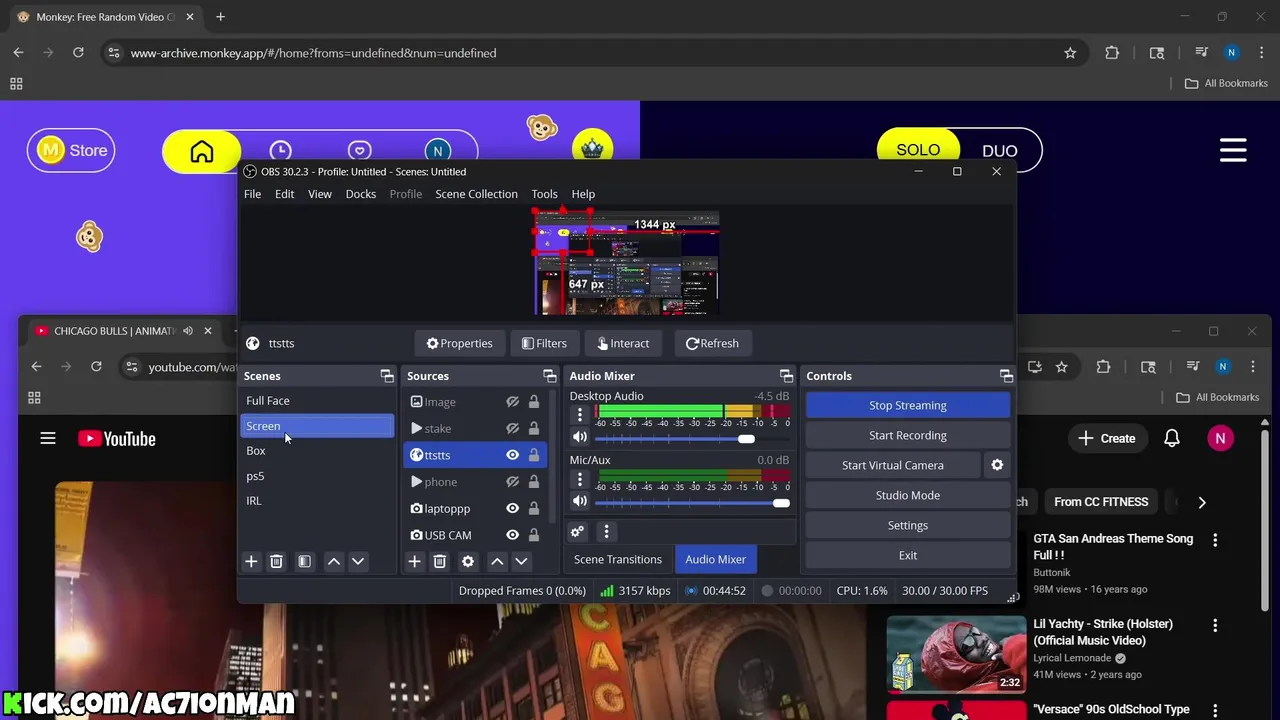Open Desktop Audio options three-dot menu
The image size is (1280, 720).
(579, 415)
